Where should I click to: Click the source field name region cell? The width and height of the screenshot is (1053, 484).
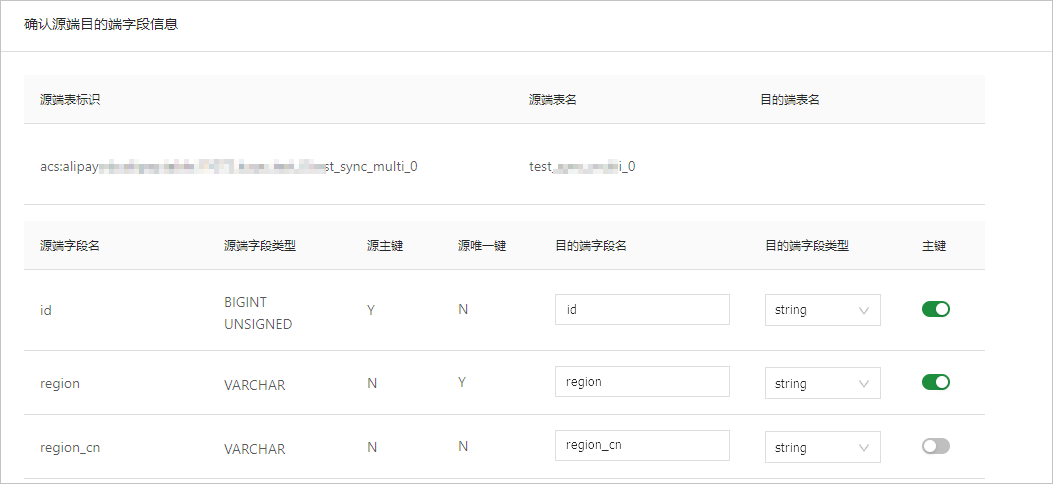pos(60,383)
